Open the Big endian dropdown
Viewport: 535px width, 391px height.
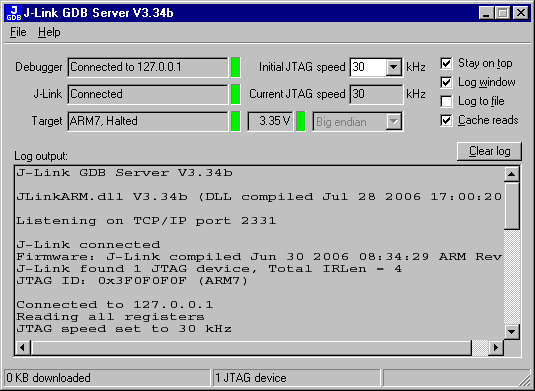(x=393, y=121)
